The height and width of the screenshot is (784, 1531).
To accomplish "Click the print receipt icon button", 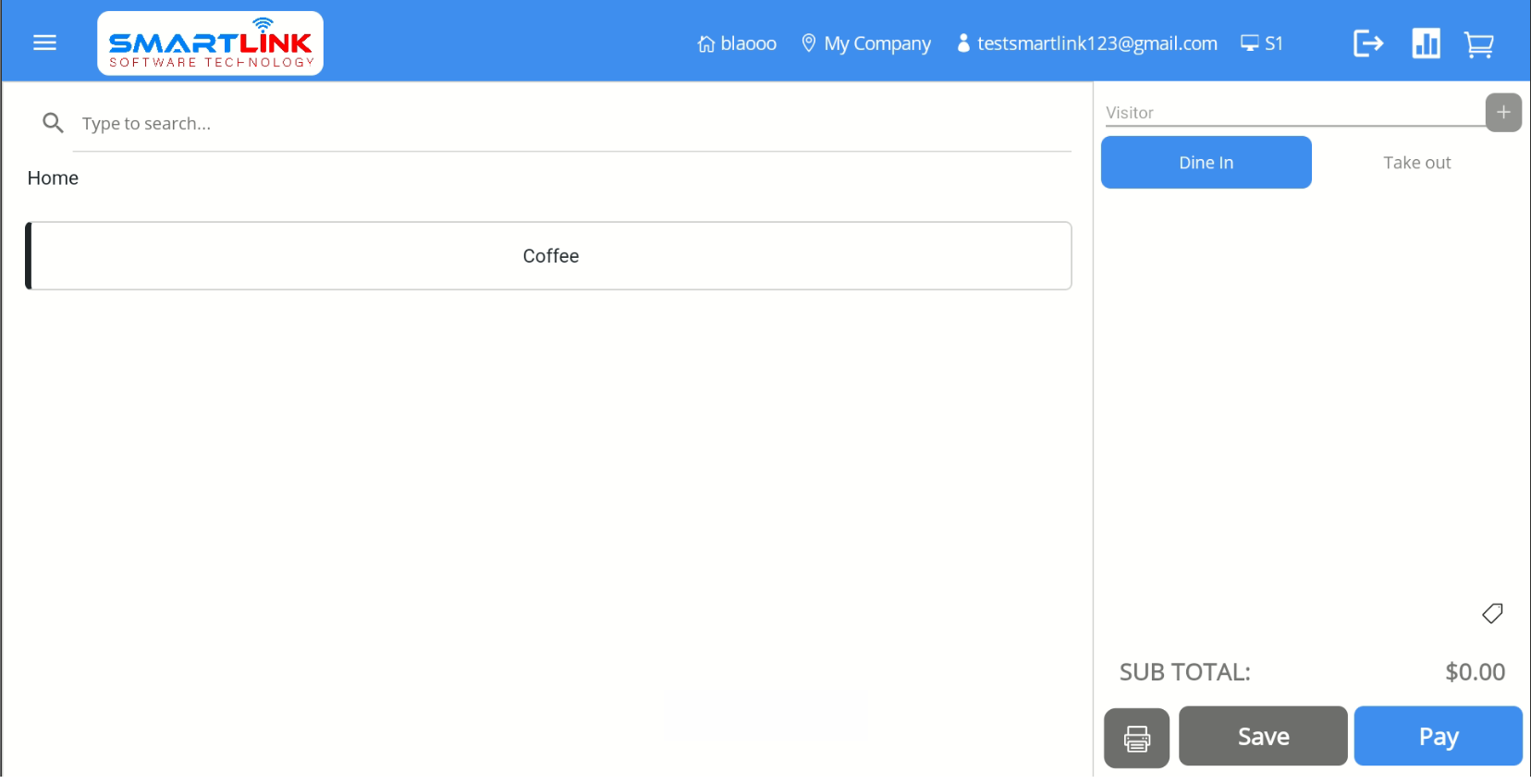I will point(1136,738).
